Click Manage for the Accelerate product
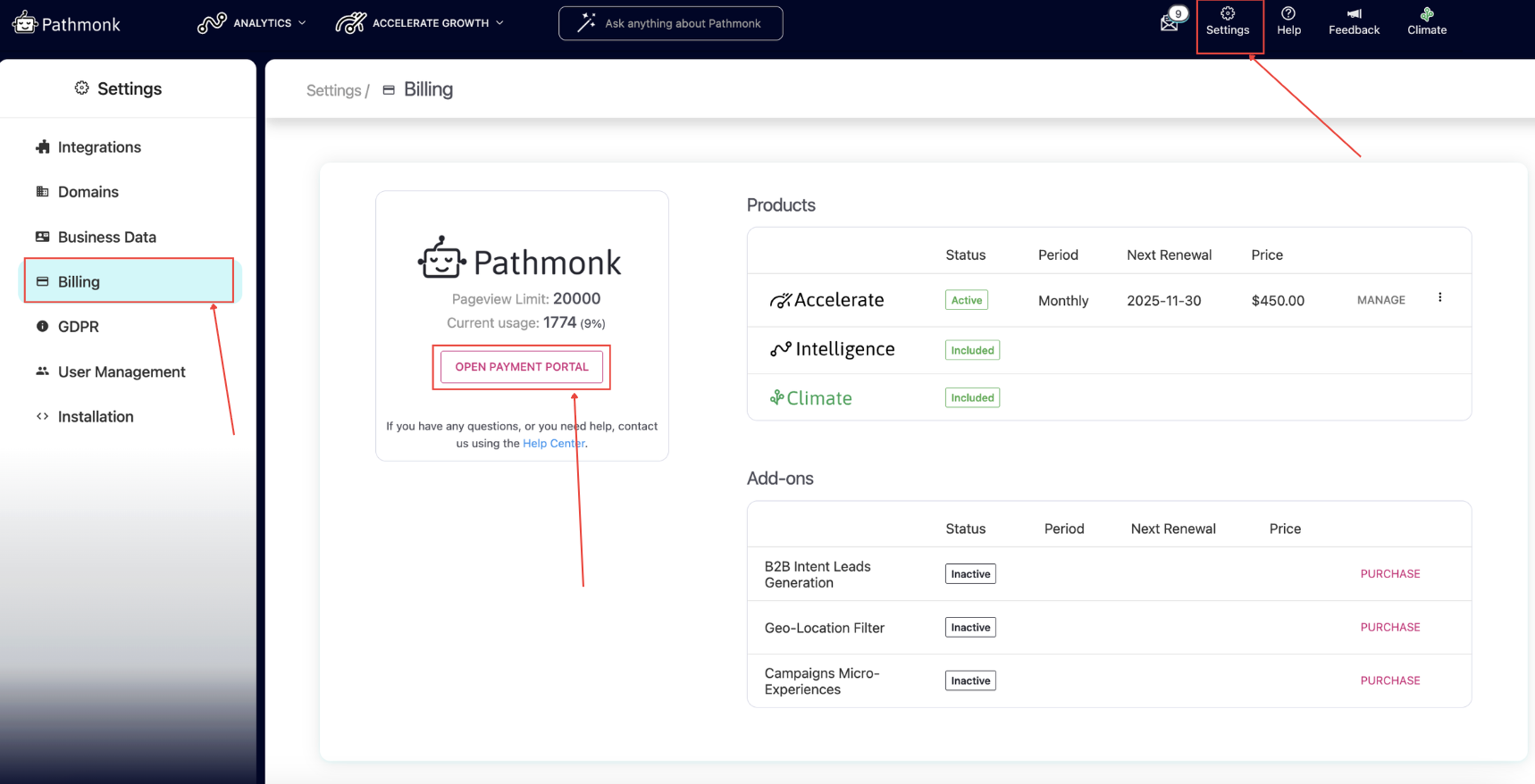 (1380, 300)
